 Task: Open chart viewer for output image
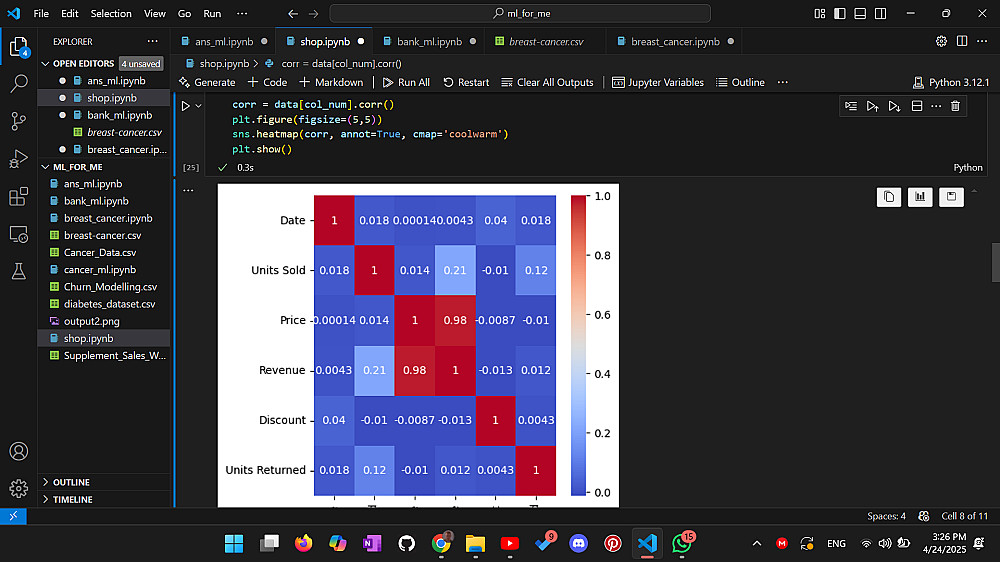920,197
